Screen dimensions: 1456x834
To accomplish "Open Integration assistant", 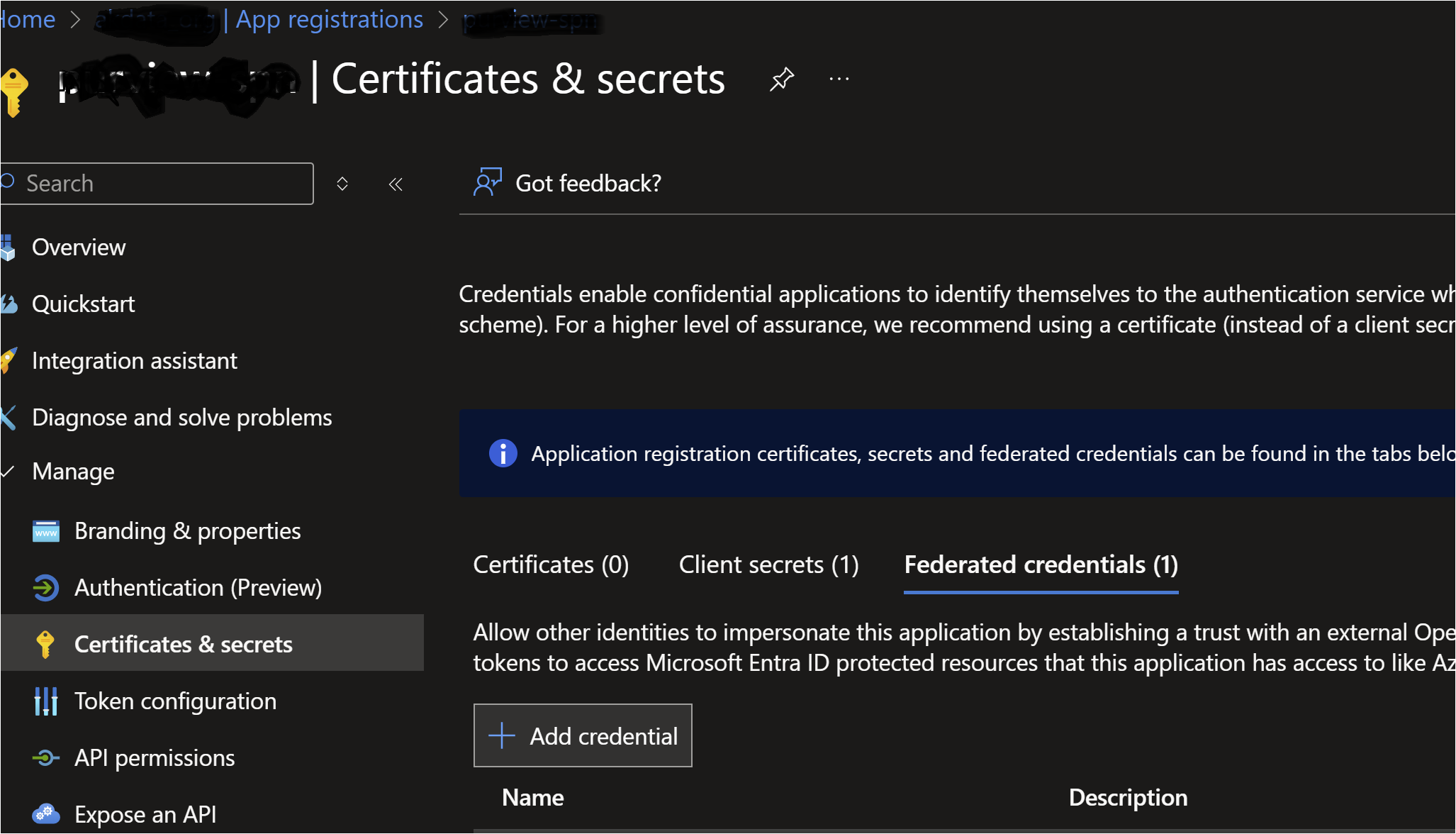I will click(135, 360).
